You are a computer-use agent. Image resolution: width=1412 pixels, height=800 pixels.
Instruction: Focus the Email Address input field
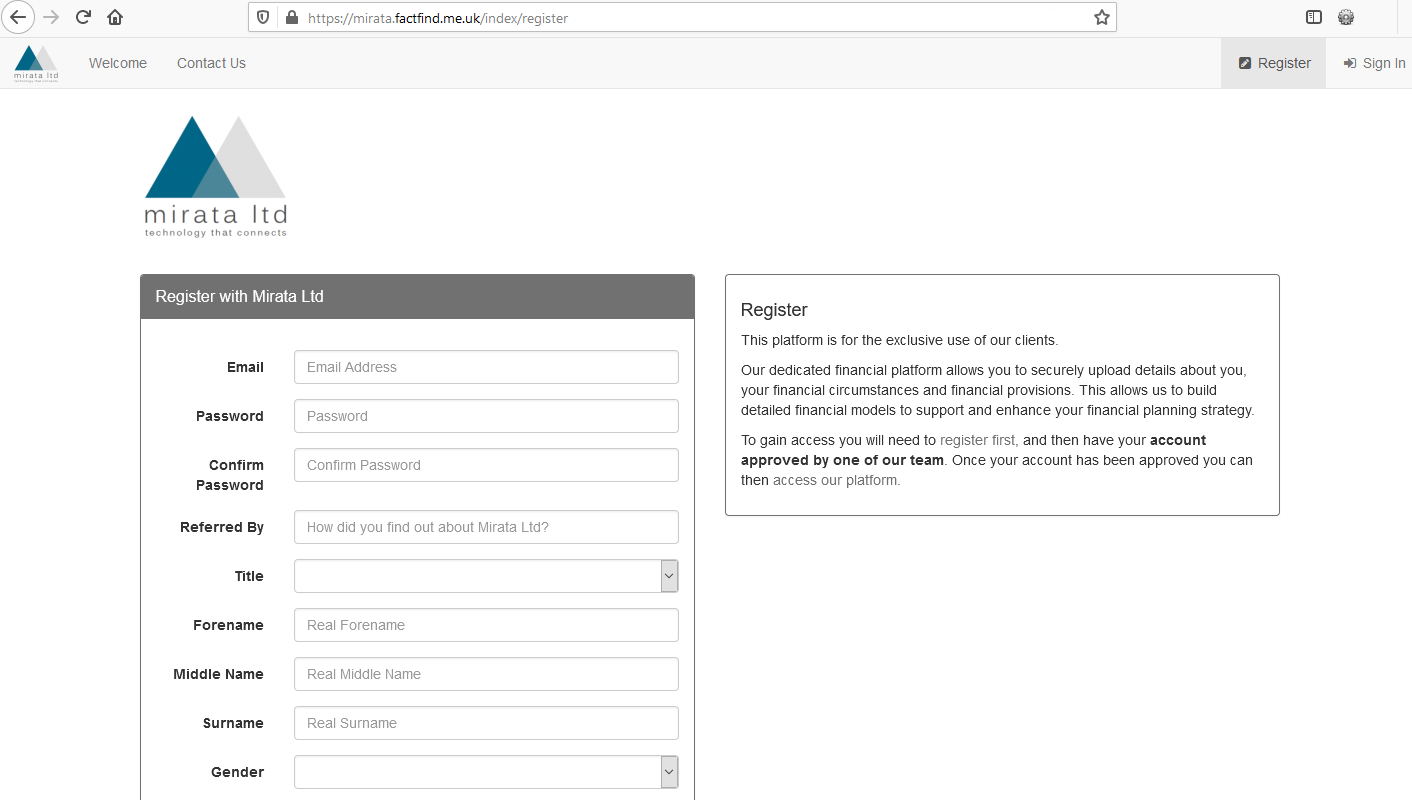pos(486,367)
